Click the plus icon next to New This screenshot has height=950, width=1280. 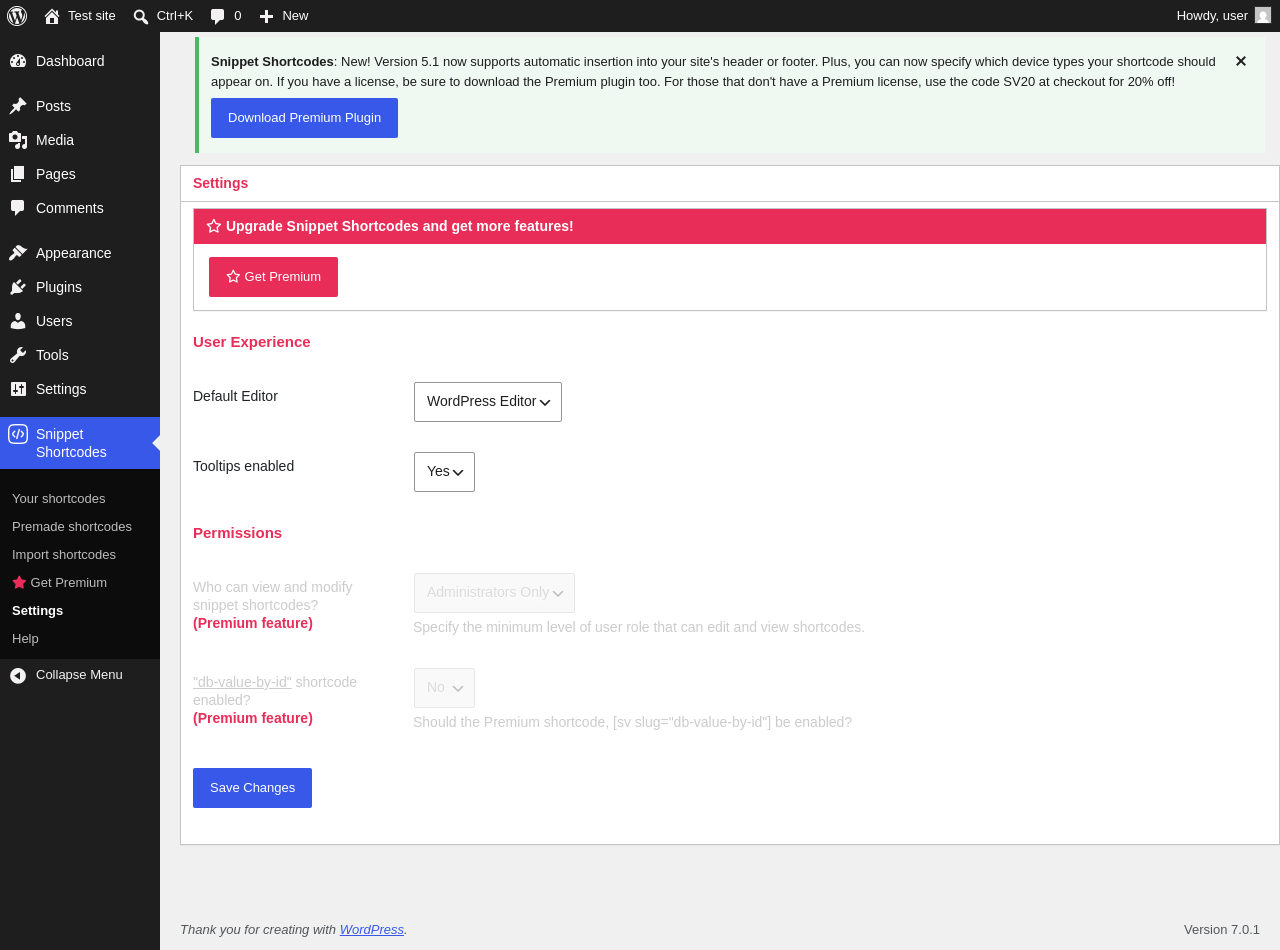pyautogui.click(x=266, y=16)
